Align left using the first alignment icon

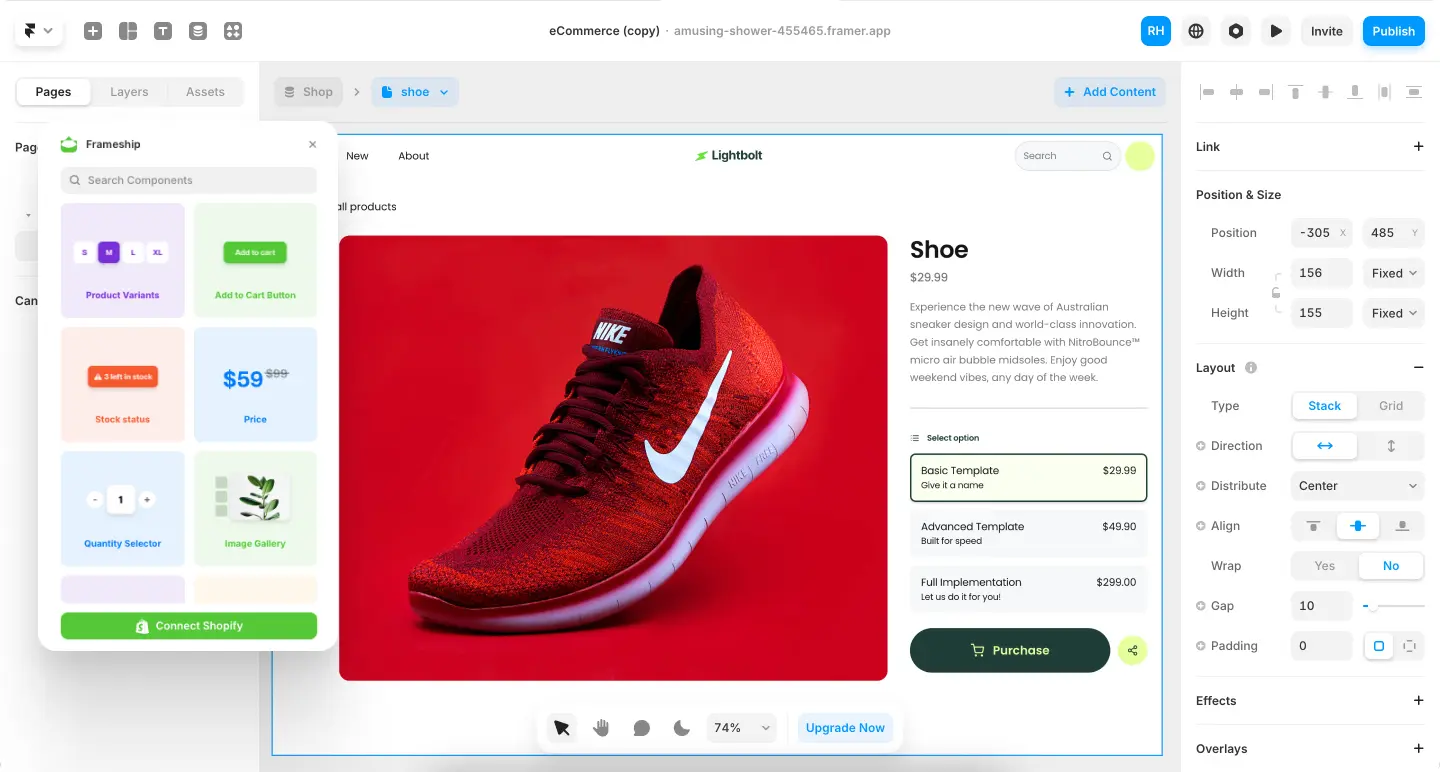pyautogui.click(x=1207, y=92)
